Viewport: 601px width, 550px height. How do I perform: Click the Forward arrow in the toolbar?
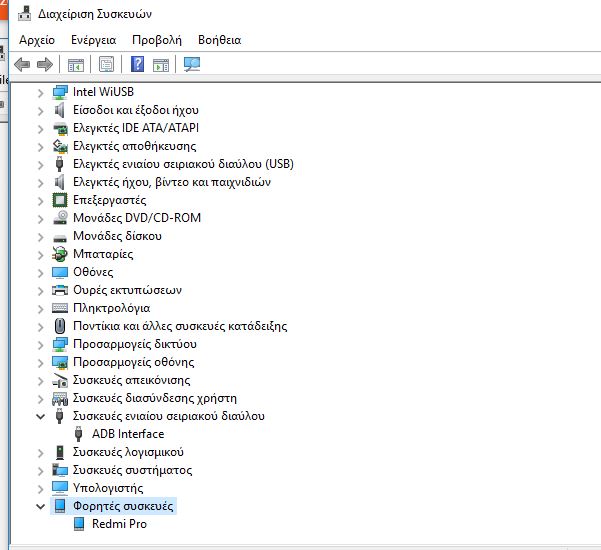pyautogui.click(x=44, y=65)
